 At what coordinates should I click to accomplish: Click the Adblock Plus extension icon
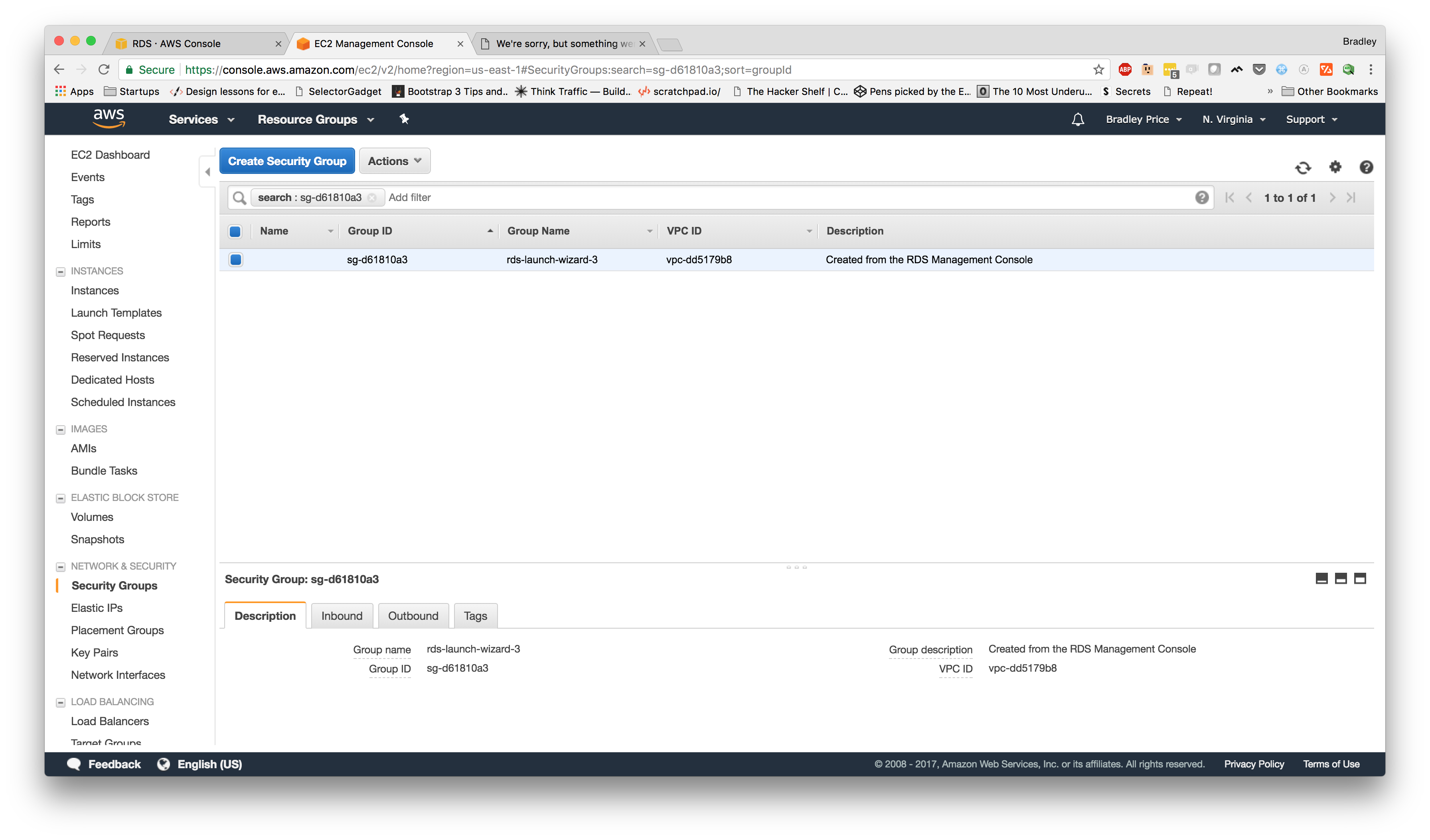(1125, 70)
